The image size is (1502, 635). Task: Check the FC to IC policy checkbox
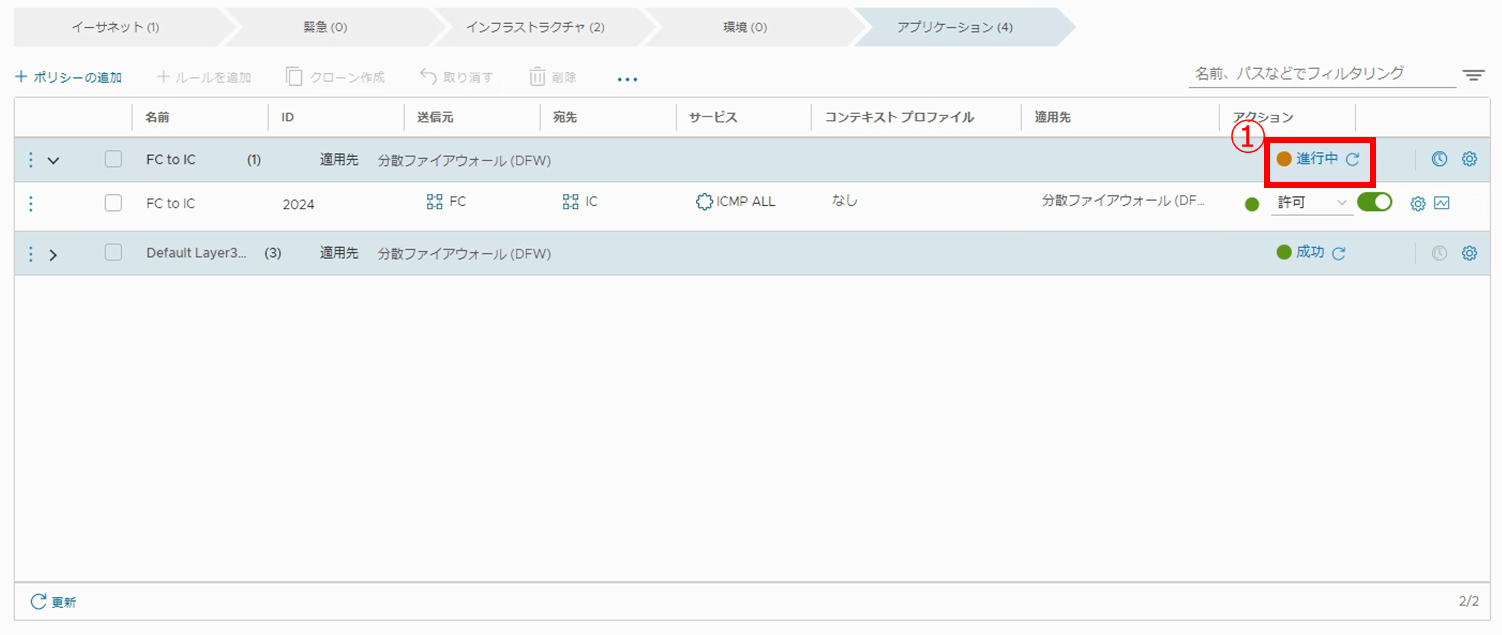113,159
